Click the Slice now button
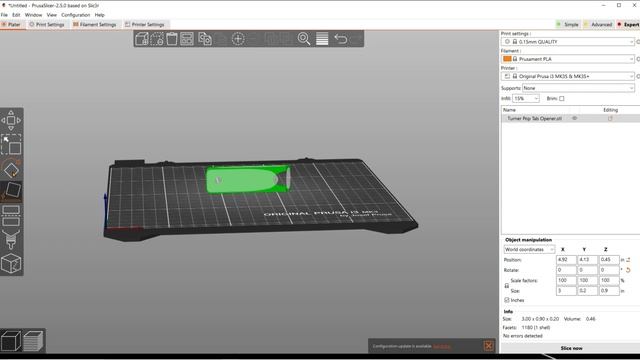This screenshot has width=640, height=360. (x=571, y=348)
